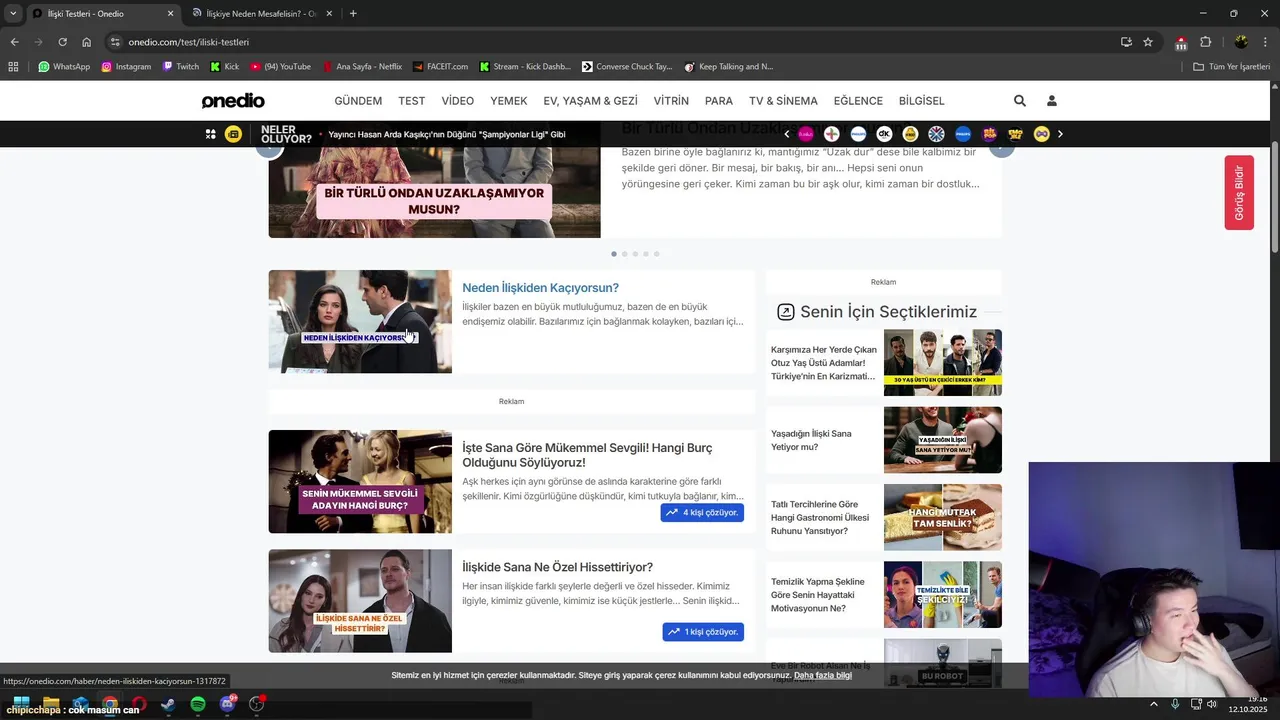Image resolution: width=1280 pixels, height=720 pixels.
Task: Open OBS Studio from the taskbar
Action: coord(256,704)
